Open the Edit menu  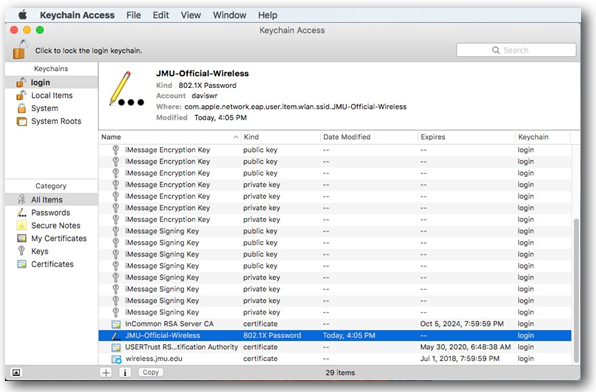(161, 15)
